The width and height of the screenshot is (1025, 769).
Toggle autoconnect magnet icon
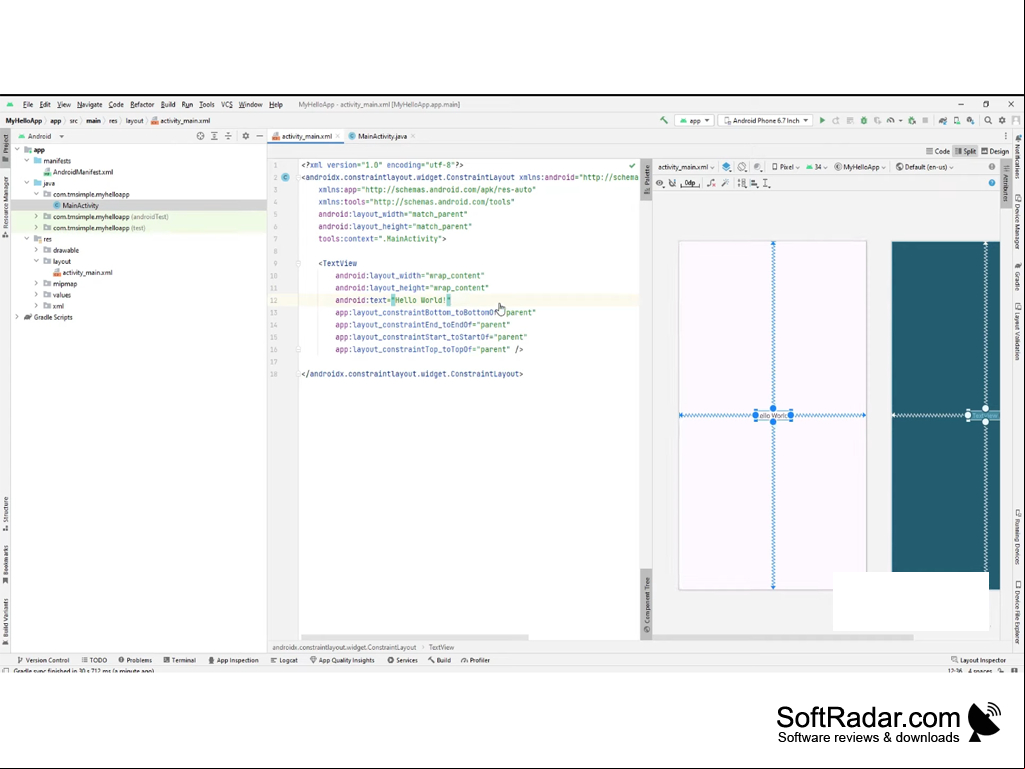(x=672, y=183)
